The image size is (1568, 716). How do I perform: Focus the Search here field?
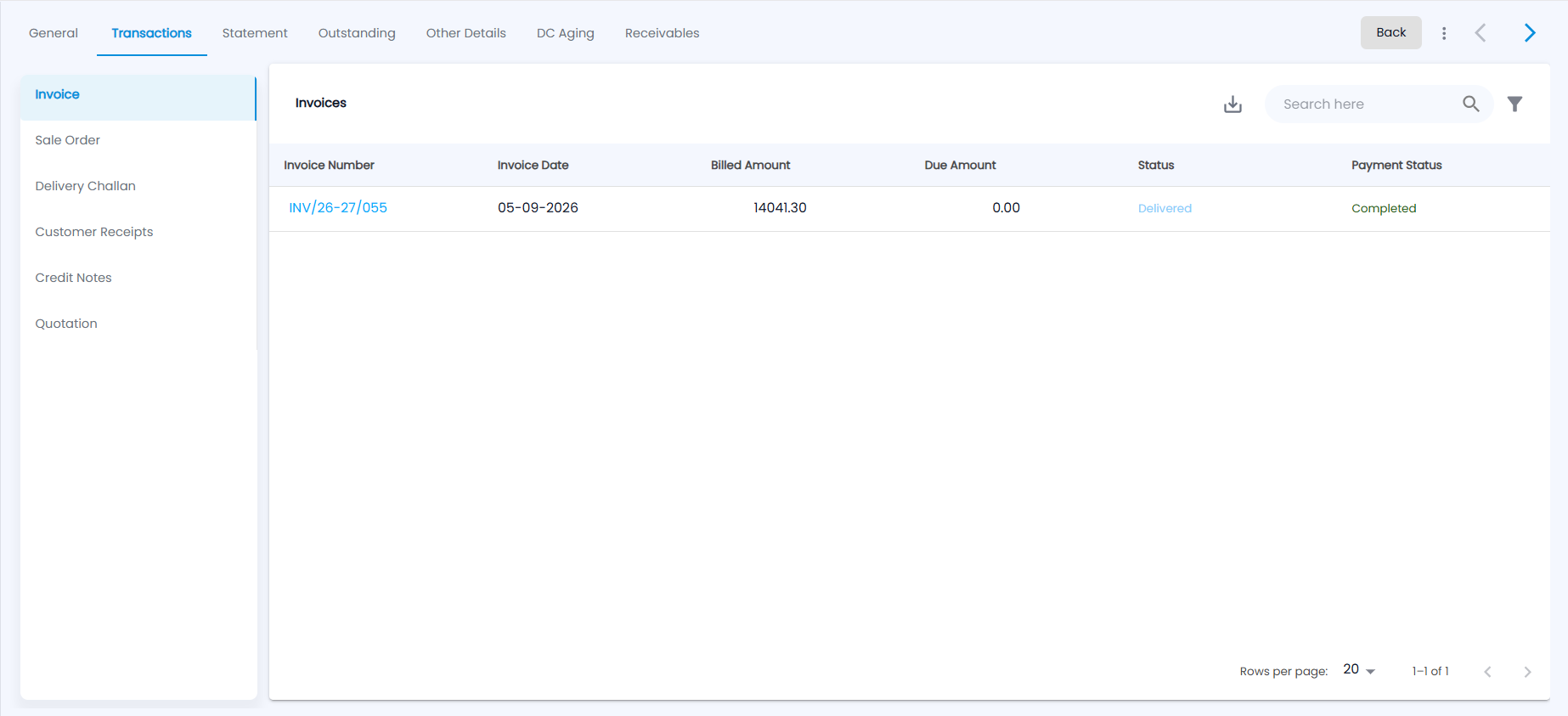tap(1366, 104)
